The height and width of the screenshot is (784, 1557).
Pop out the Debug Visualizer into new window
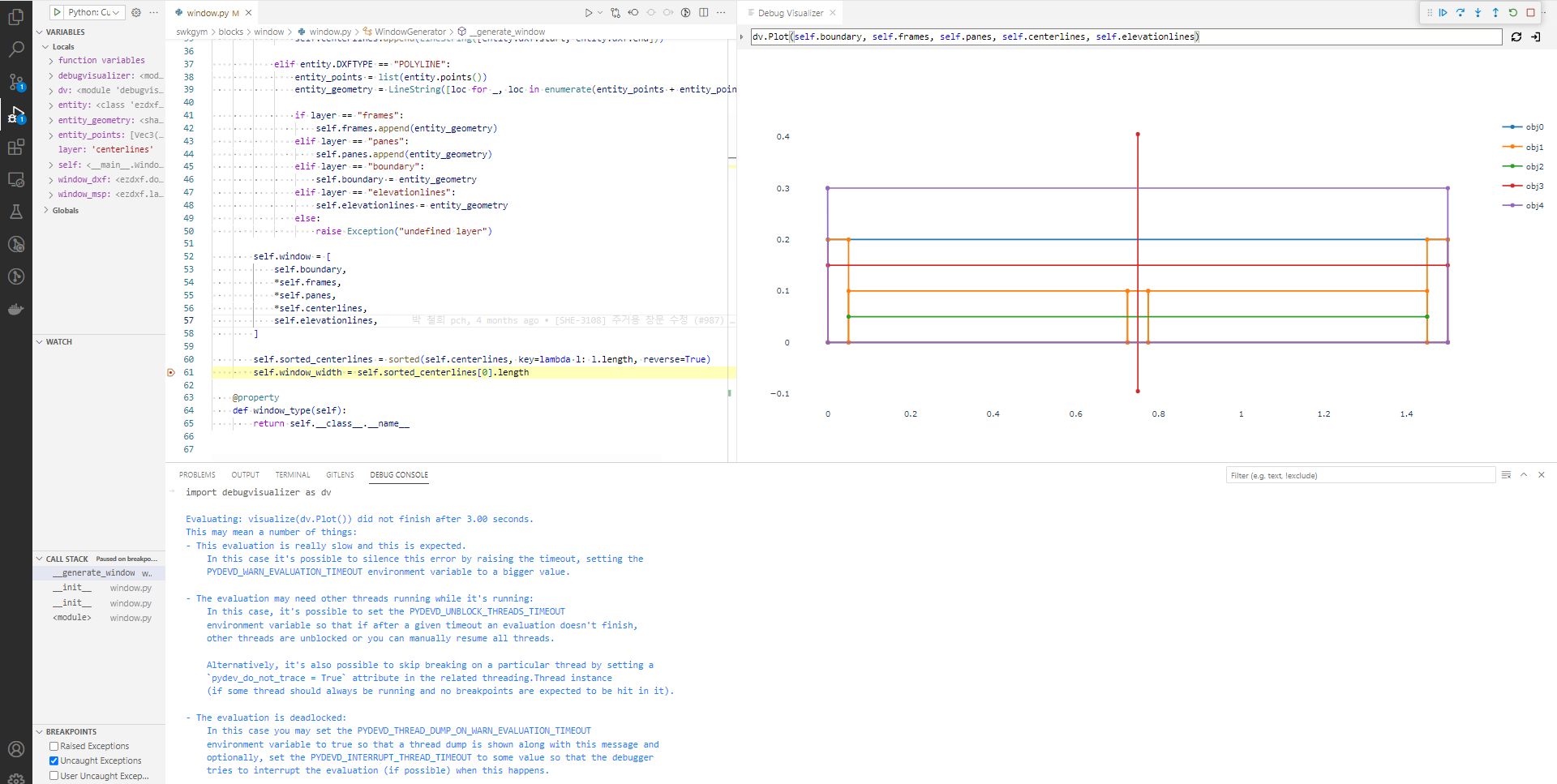tap(1536, 36)
